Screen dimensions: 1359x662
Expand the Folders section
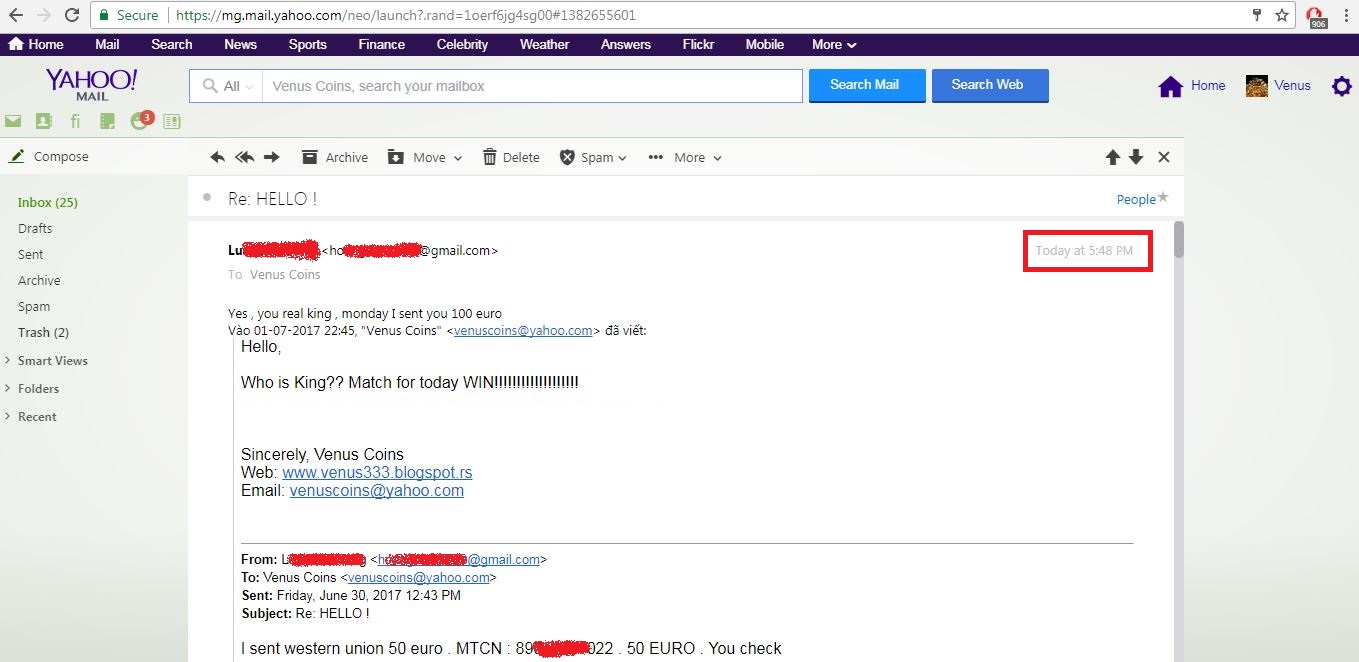pos(32,388)
